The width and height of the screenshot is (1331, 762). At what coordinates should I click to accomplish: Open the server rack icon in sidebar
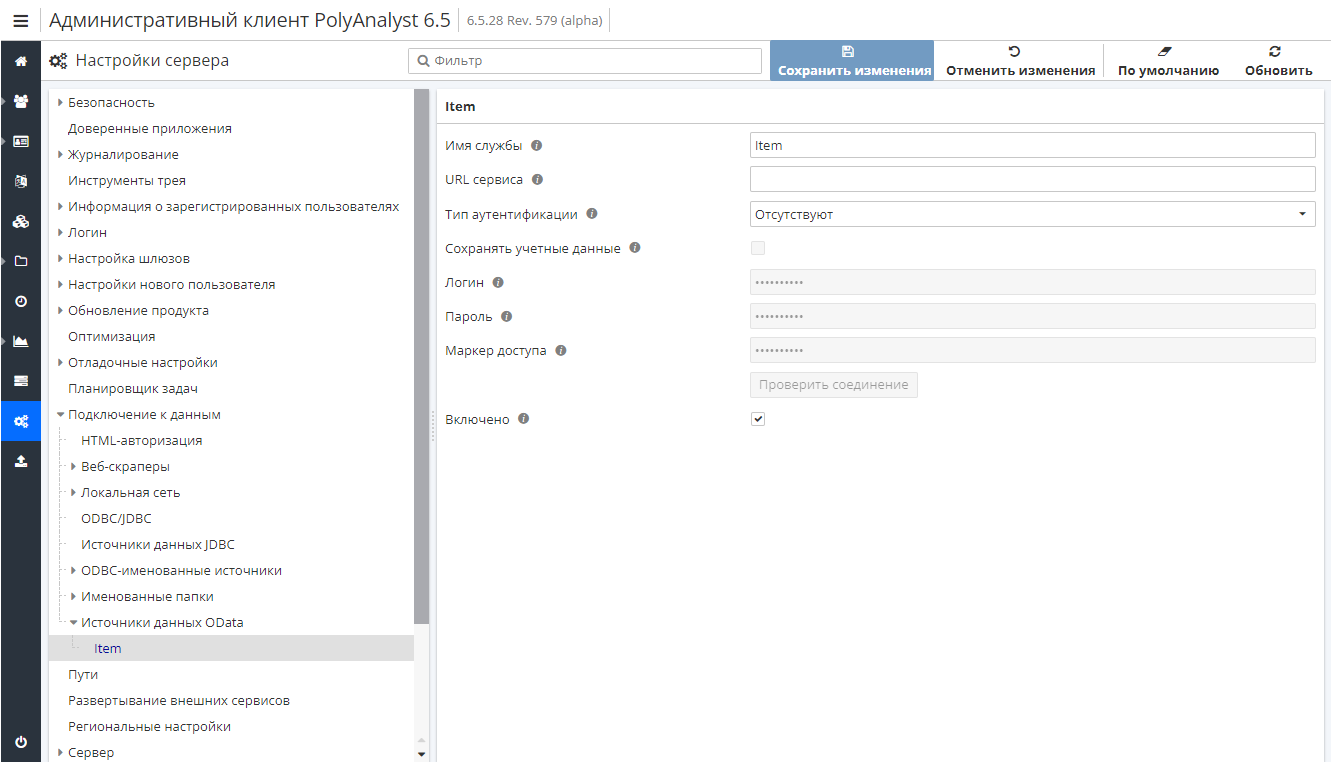[x=21, y=381]
